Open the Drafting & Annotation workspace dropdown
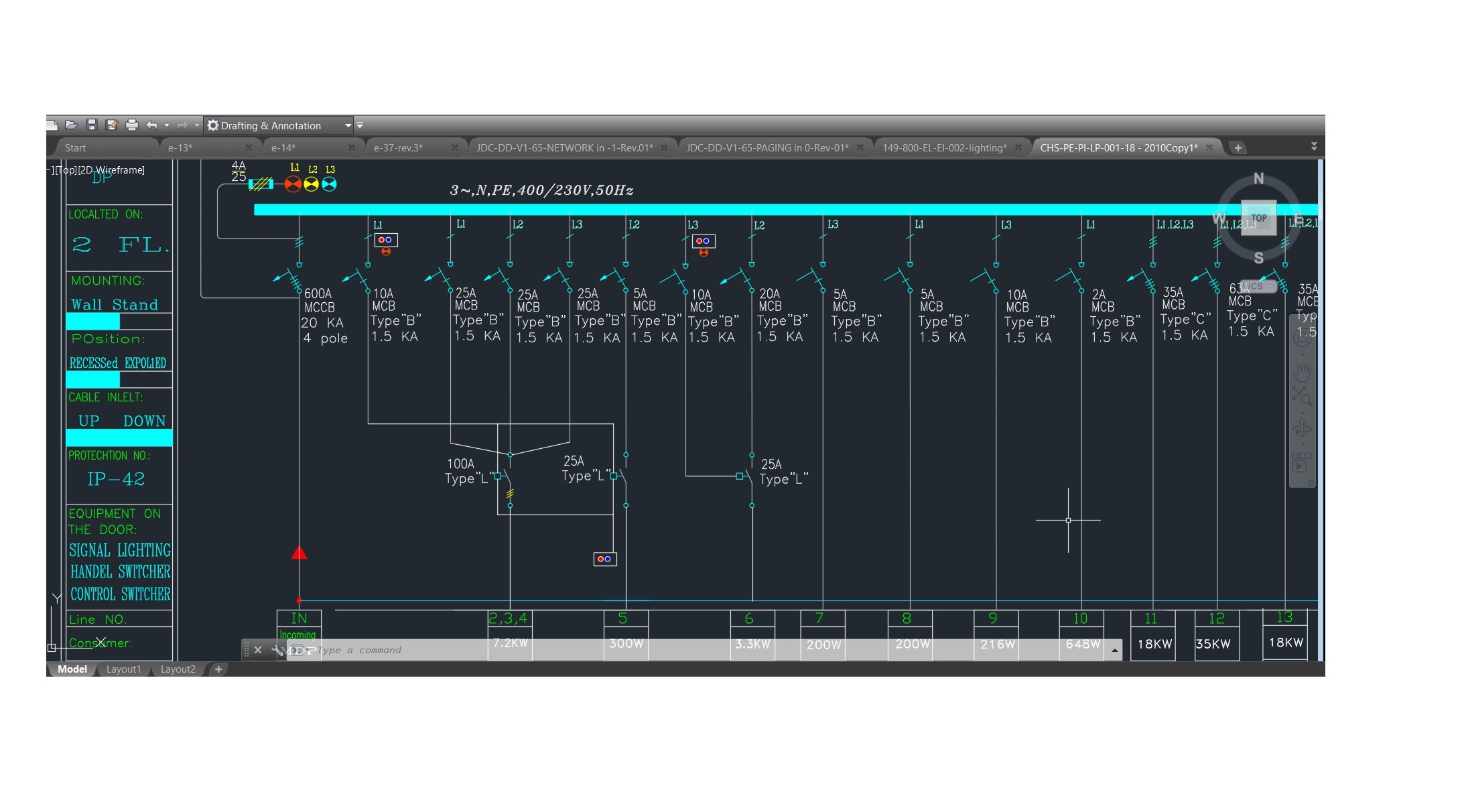This screenshot has width=1462, height=812. coord(348,126)
